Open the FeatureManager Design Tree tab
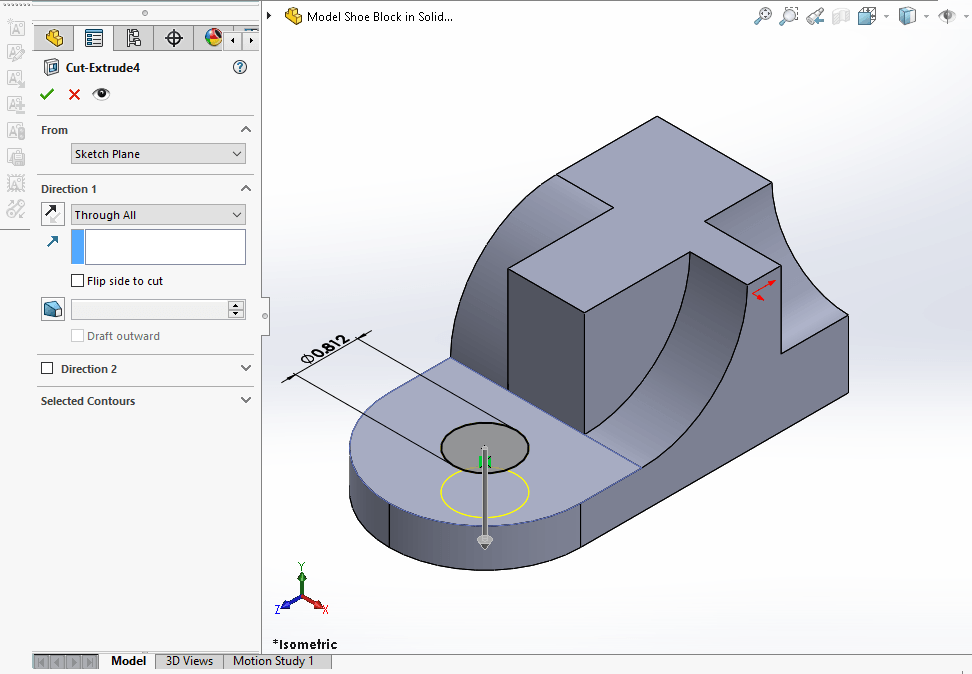Image resolution: width=972 pixels, height=674 pixels. pos(54,39)
